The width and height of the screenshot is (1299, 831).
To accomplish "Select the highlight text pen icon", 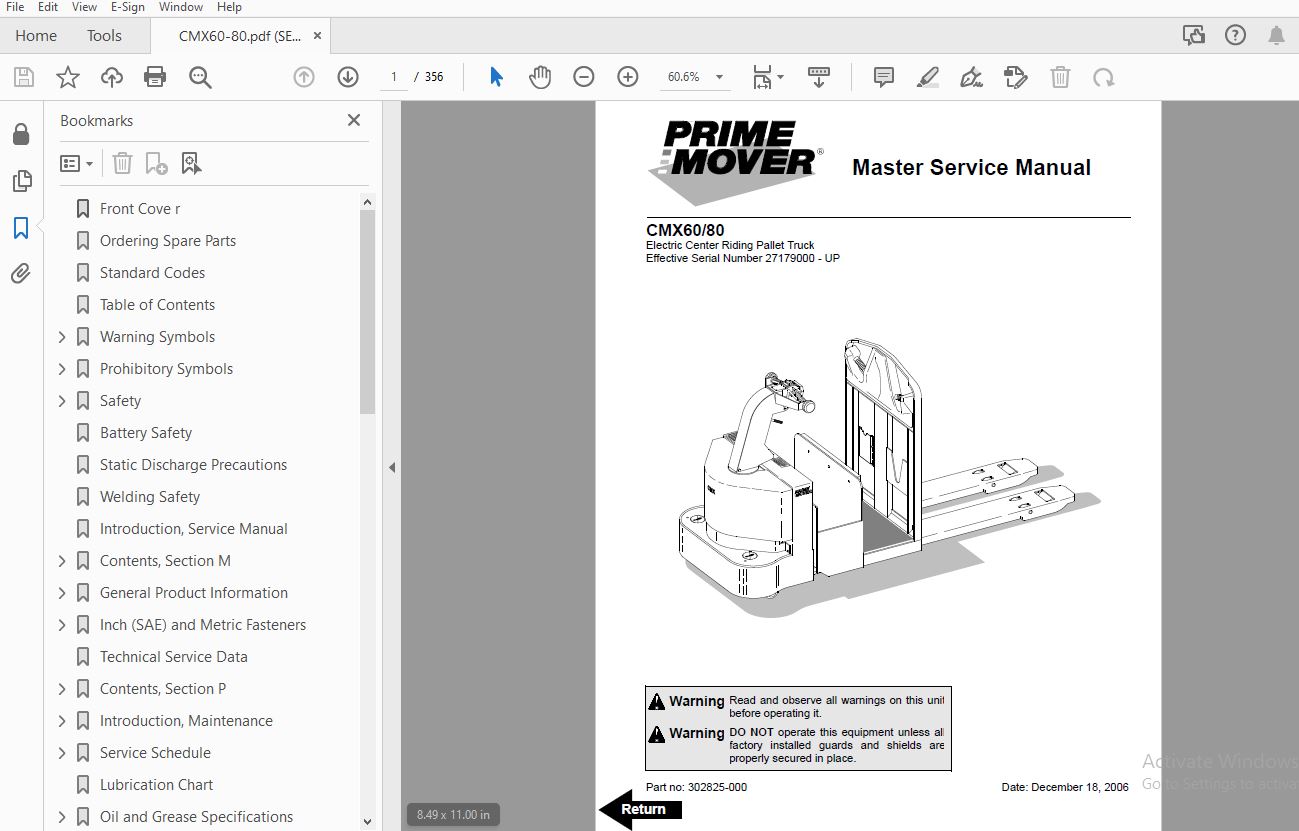I will (x=928, y=77).
